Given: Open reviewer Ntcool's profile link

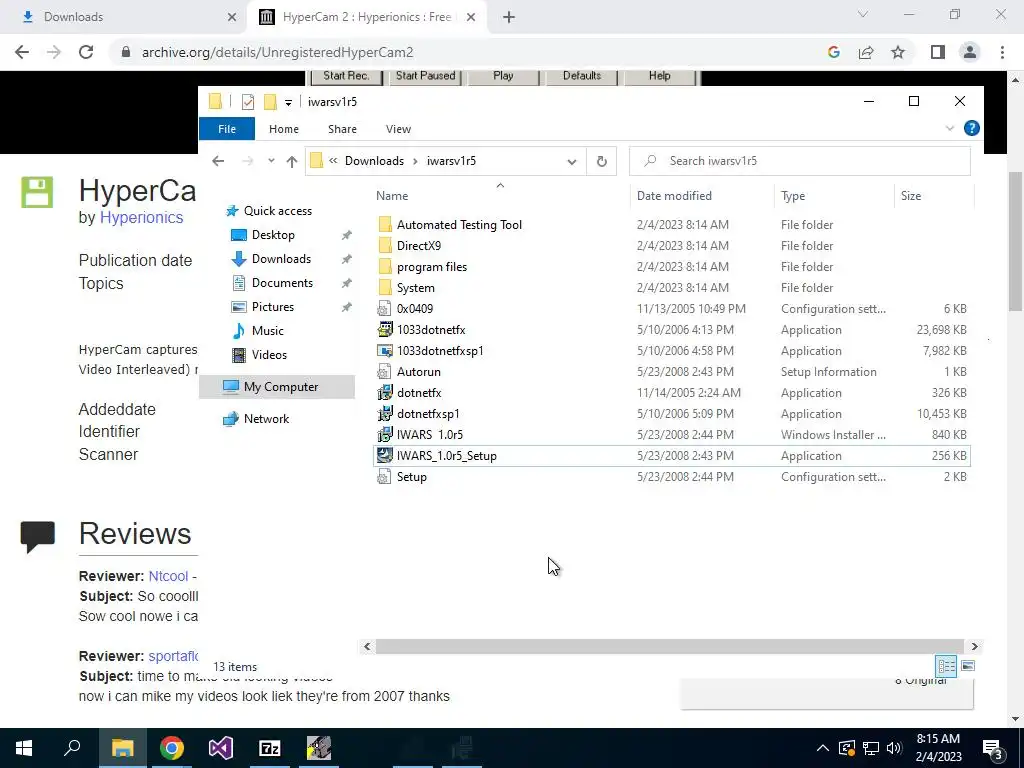Looking at the screenshot, I should [168, 576].
